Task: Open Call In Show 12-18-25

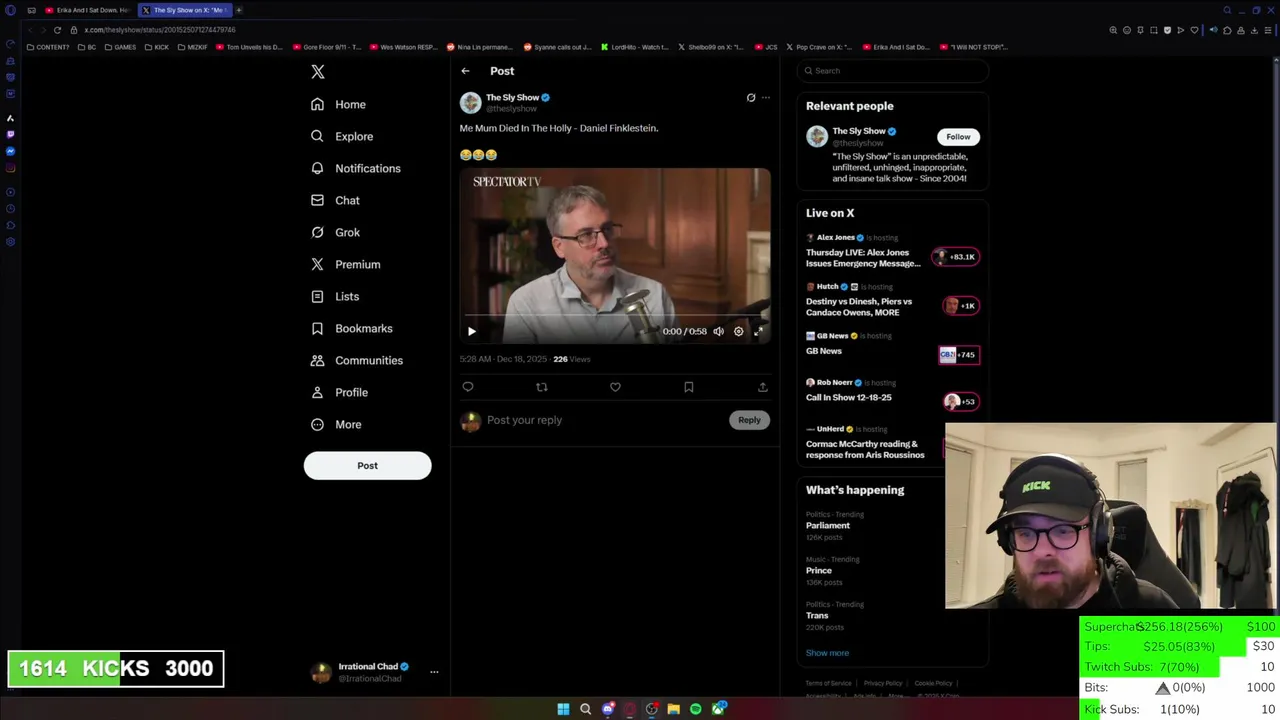Action: pyautogui.click(x=848, y=397)
